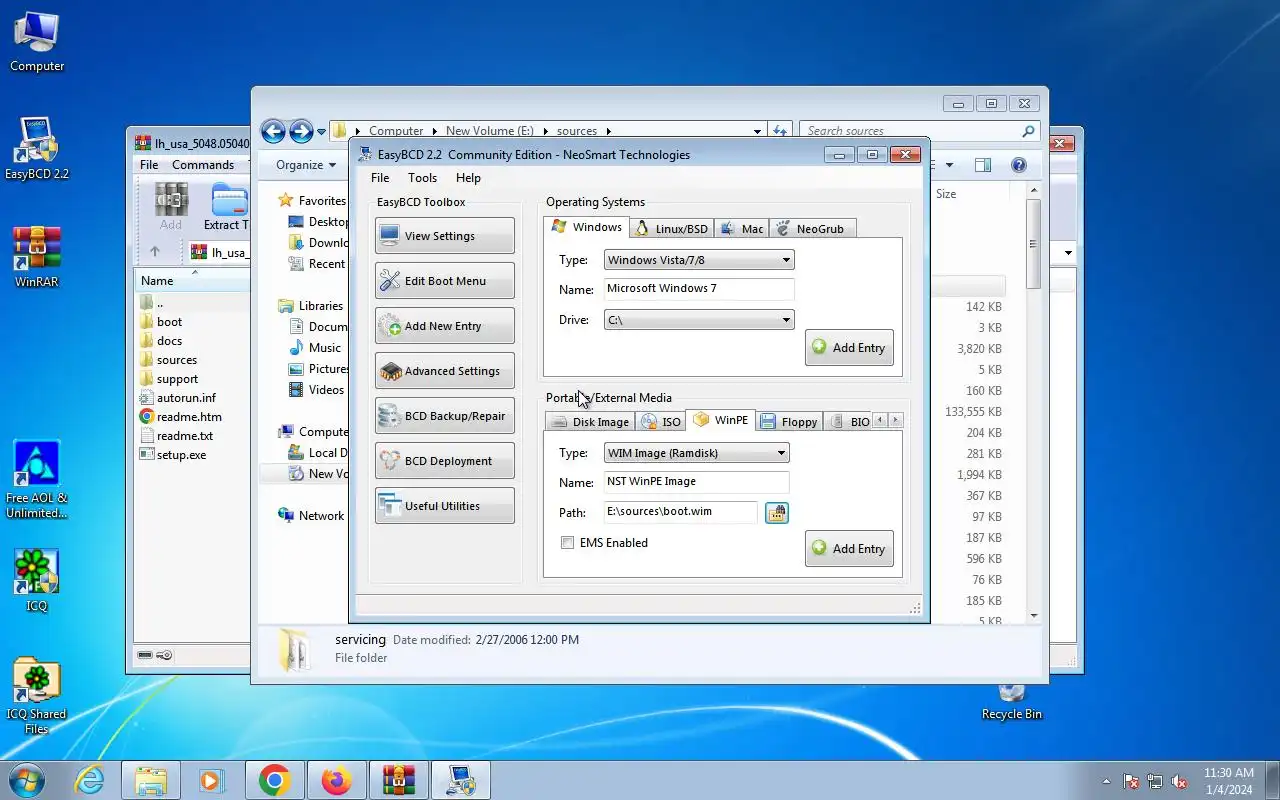Expand the C:\ Drive dropdown
The image size is (1280, 800).
click(x=699, y=320)
